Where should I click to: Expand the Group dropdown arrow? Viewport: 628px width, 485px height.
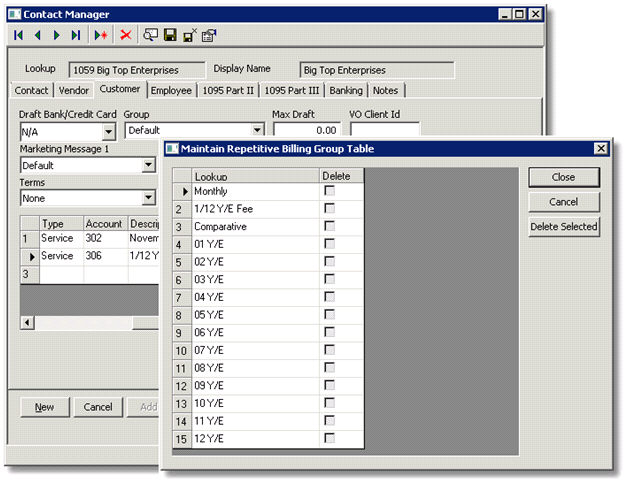click(x=257, y=130)
